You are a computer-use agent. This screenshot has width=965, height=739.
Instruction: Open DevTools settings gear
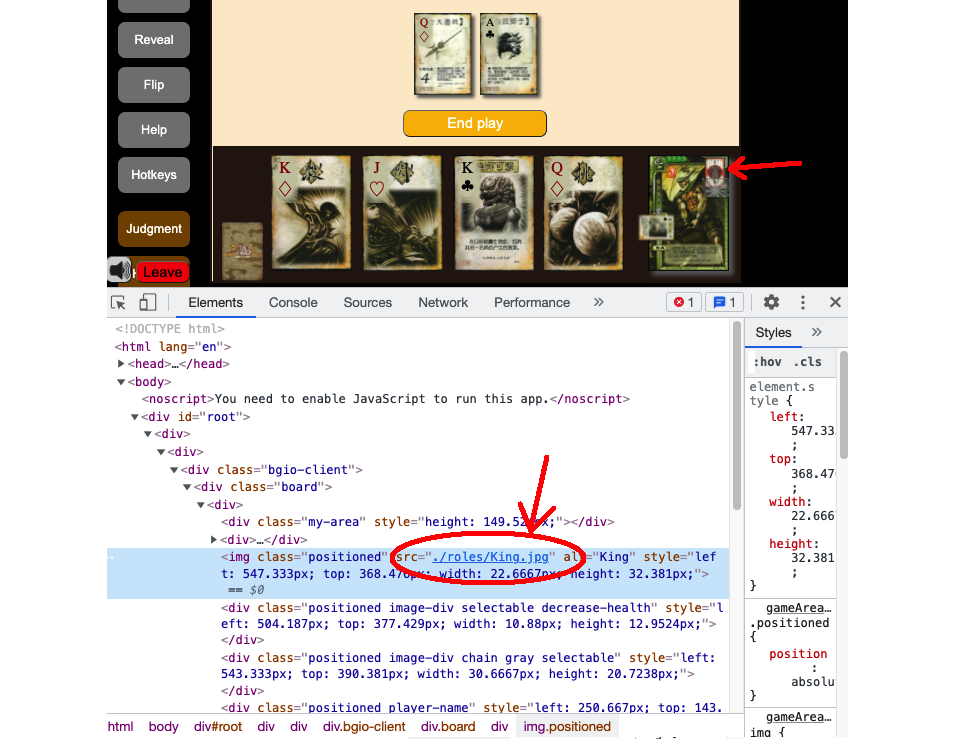pyautogui.click(x=771, y=302)
